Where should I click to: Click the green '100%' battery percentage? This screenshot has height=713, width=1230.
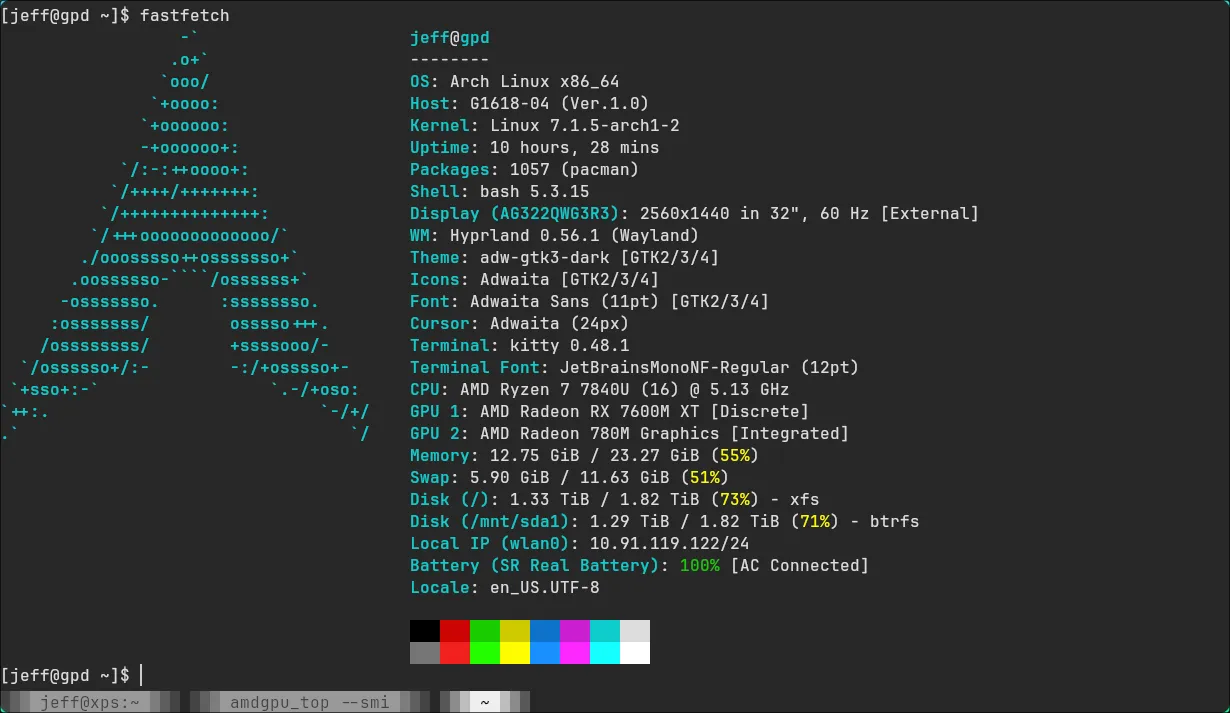click(x=700, y=565)
